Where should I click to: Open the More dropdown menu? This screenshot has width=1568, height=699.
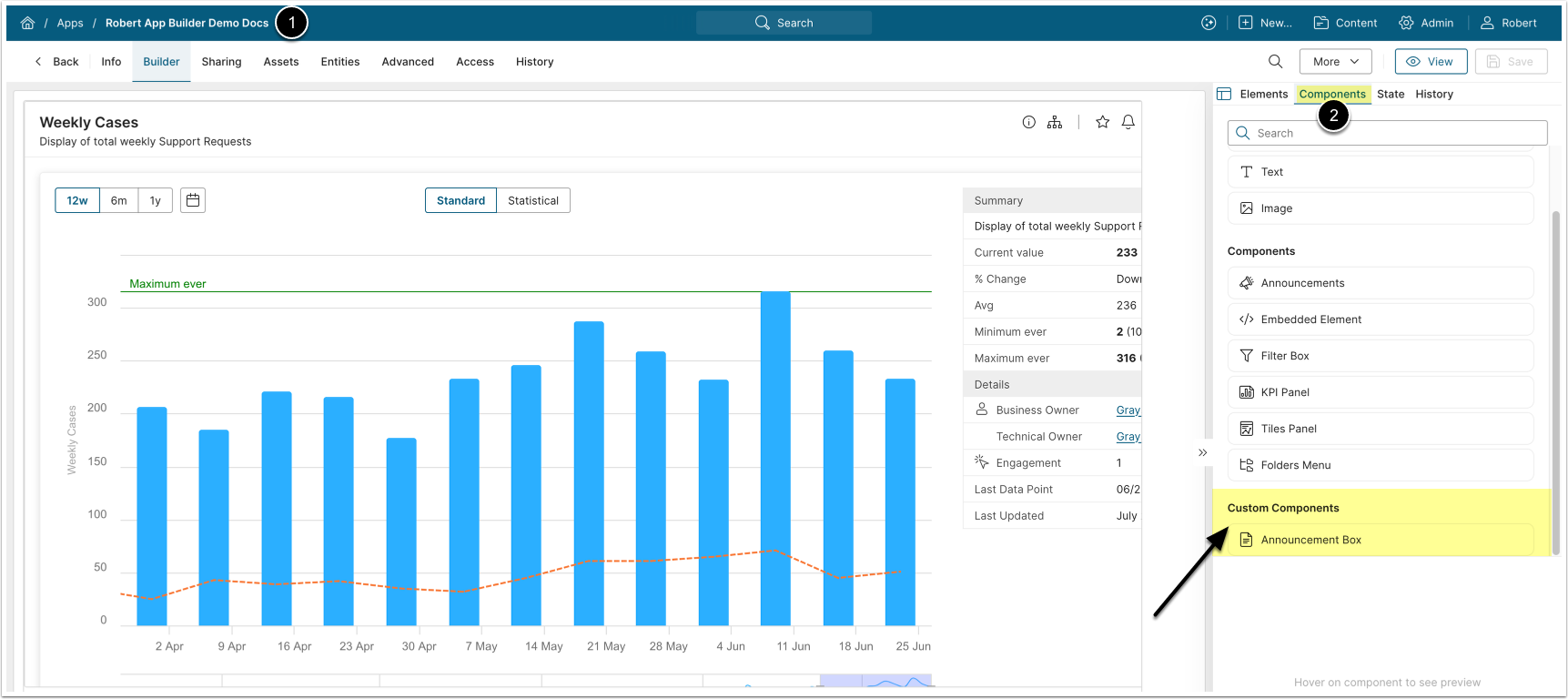pos(1335,62)
